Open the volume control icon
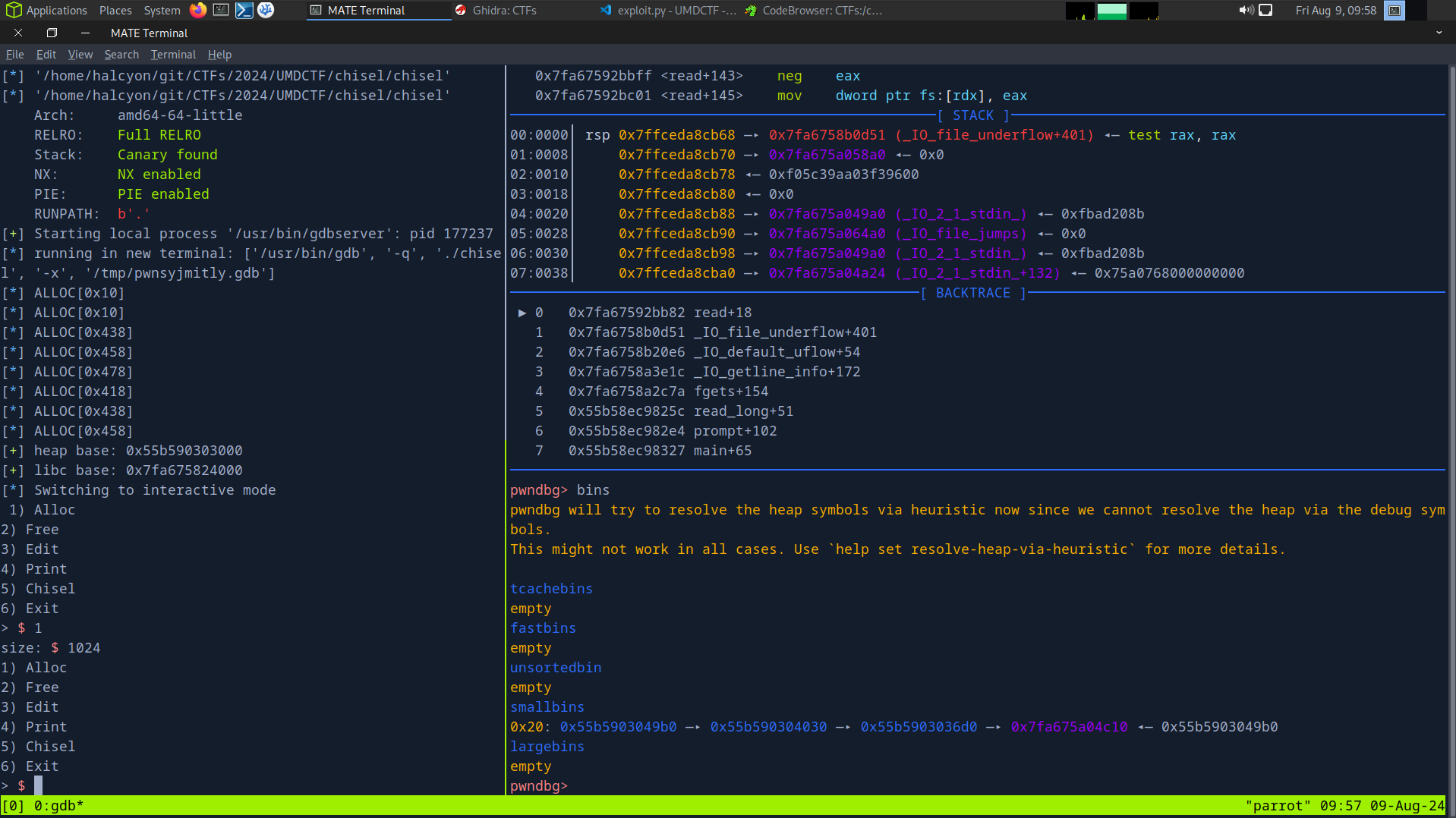Screen dimensions: 1456x818 (x=1246, y=10)
